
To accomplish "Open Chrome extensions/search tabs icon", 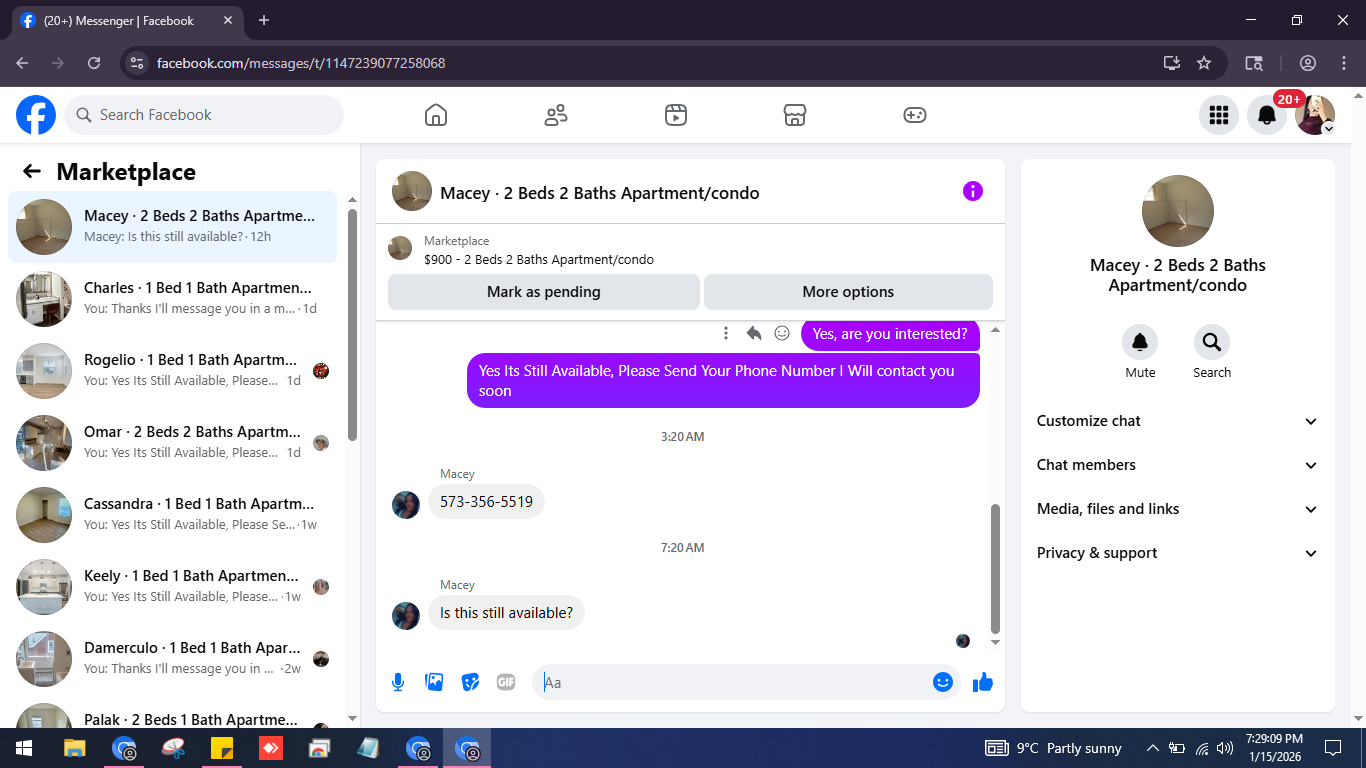I will pos(1254,63).
